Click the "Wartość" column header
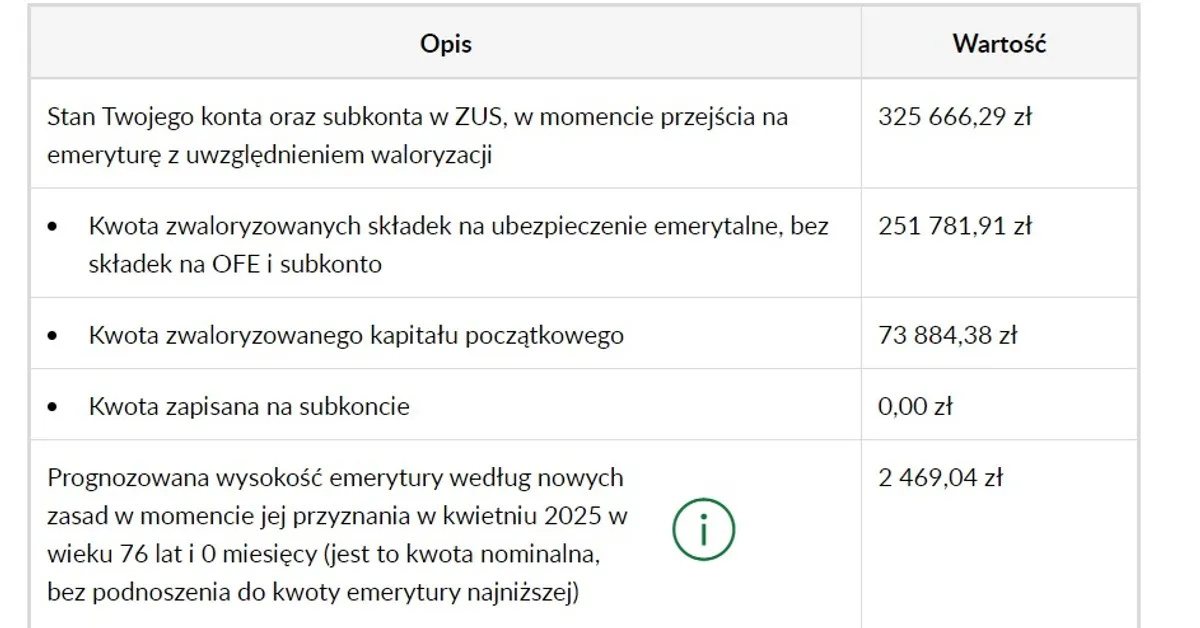Screen dimensions: 1200x628 [999, 44]
